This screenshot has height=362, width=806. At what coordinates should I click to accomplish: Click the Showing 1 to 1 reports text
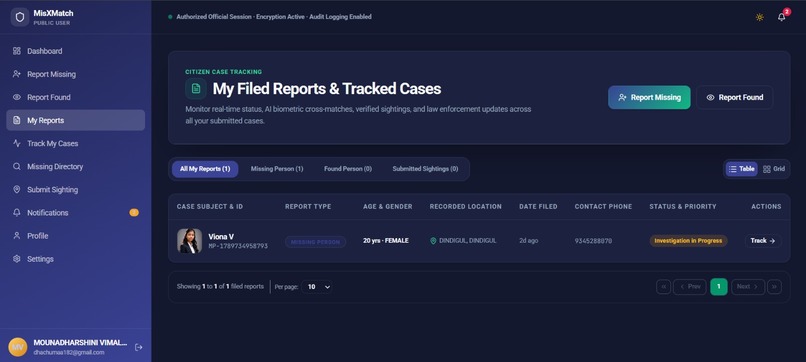click(x=220, y=286)
